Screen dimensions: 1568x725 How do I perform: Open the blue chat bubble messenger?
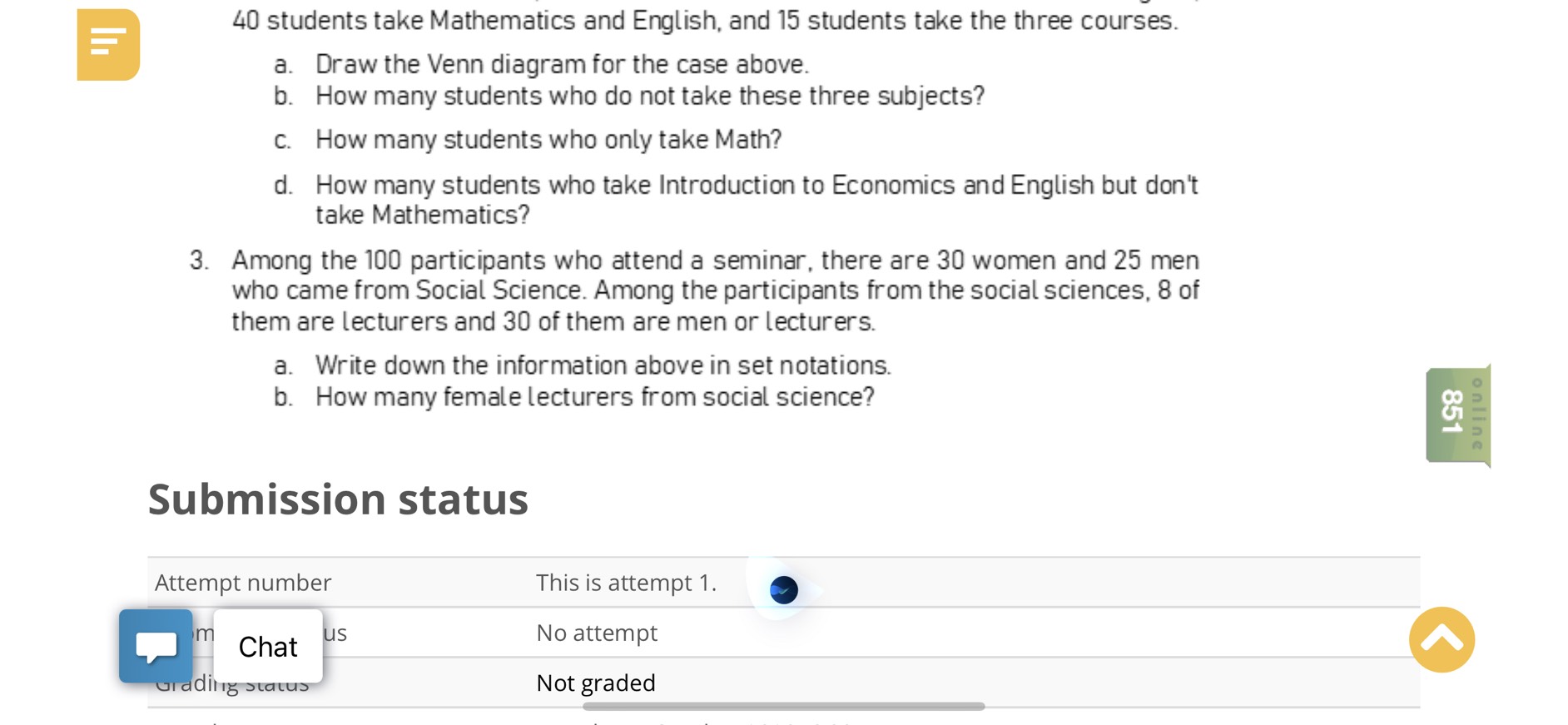pyautogui.click(x=156, y=646)
